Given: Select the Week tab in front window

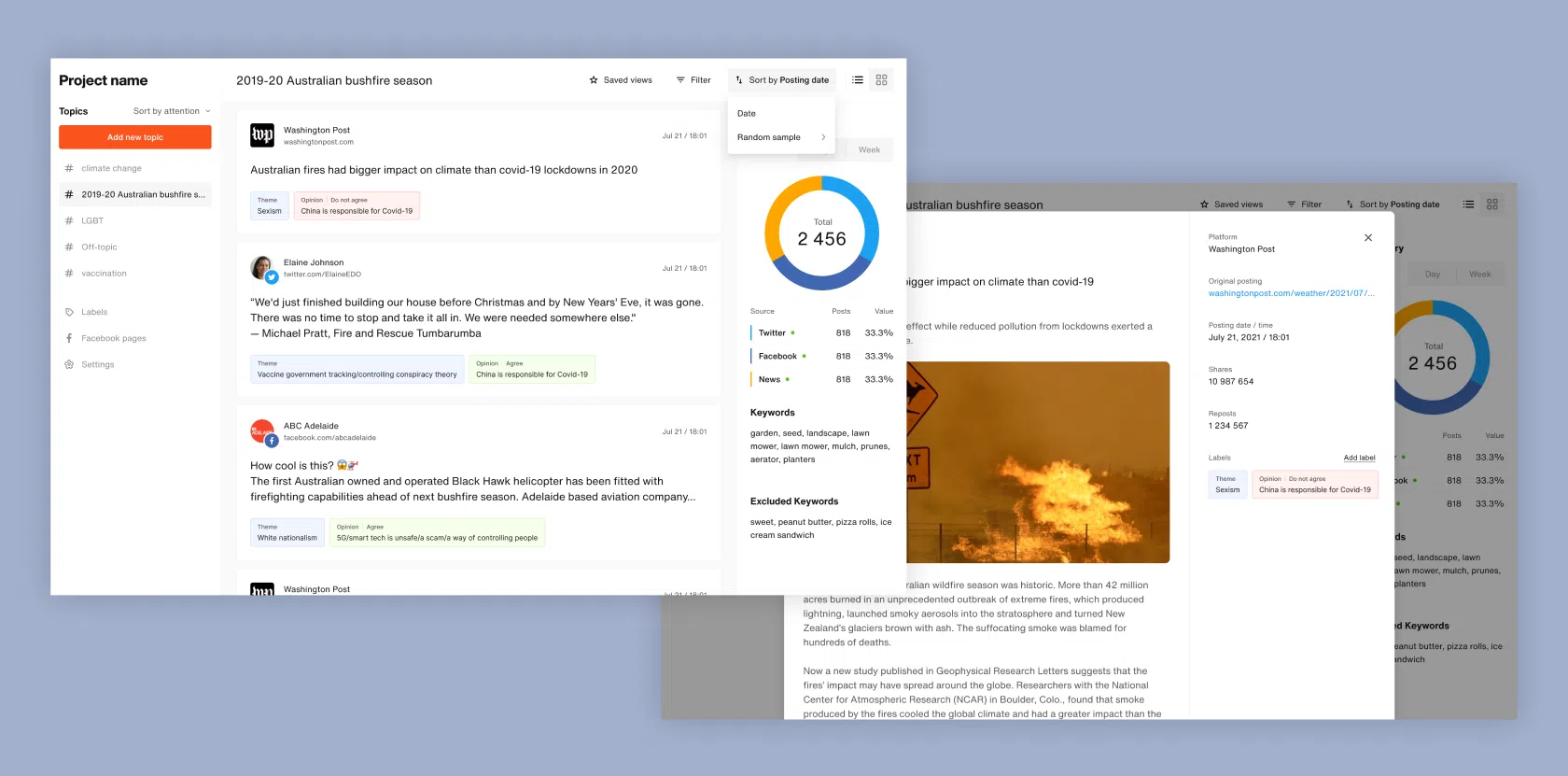Looking at the screenshot, I should [869, 149].
